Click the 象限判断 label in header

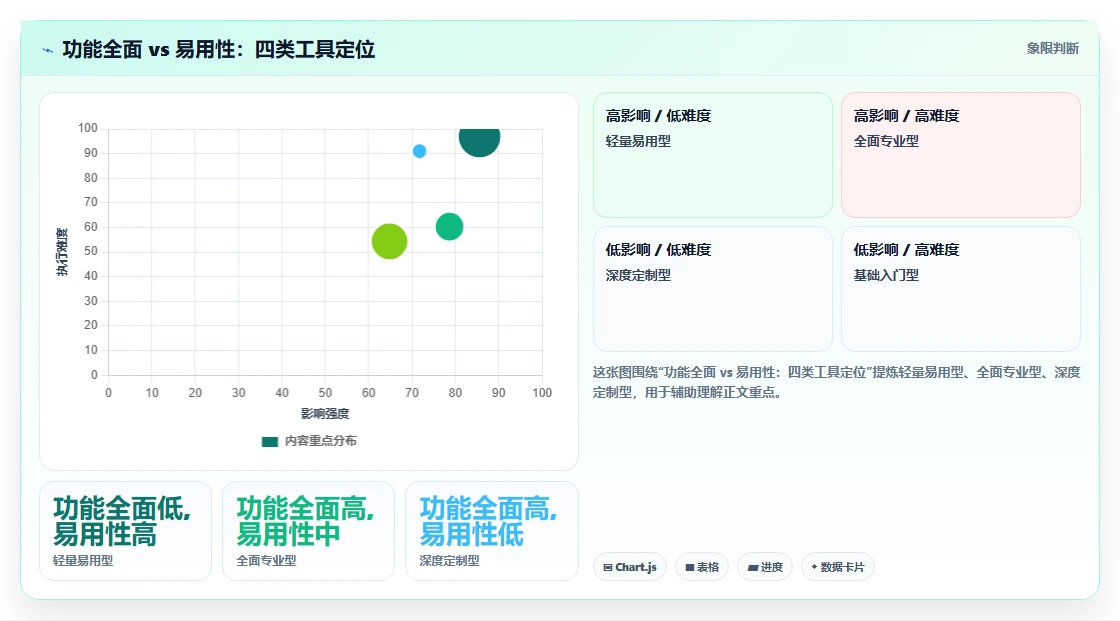[x=1053, y=49]
